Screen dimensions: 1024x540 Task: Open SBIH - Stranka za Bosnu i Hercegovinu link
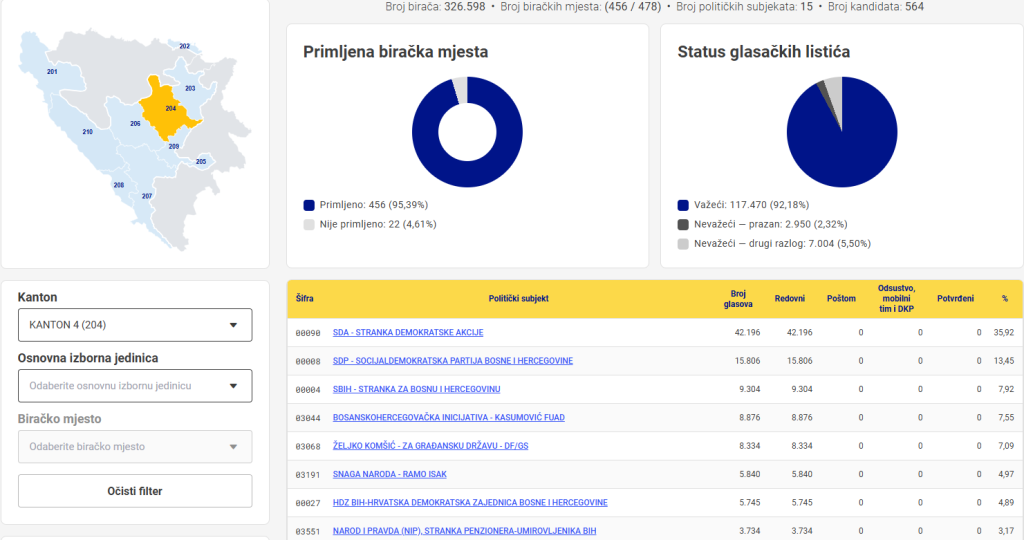[x=417, y=389]
